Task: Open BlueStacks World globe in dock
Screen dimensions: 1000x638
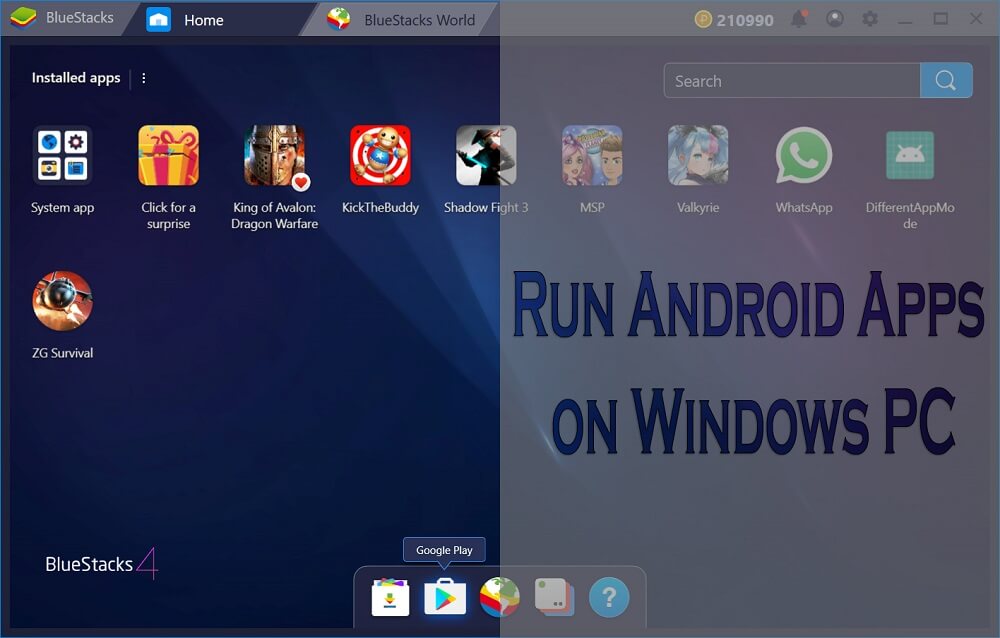Action: pos(499,597)
